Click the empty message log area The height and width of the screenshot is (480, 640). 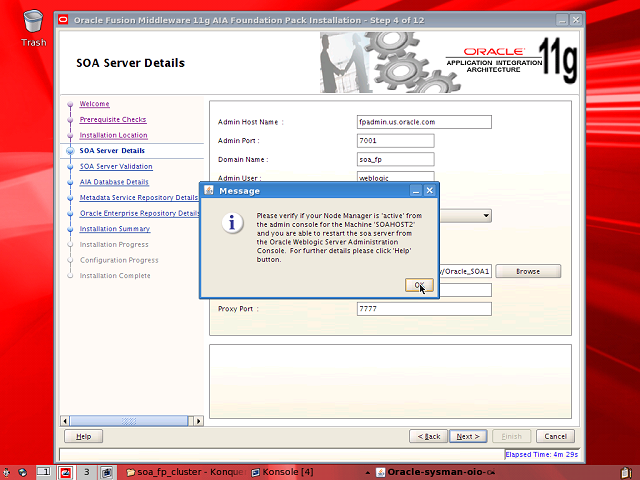tap(390, 381)
